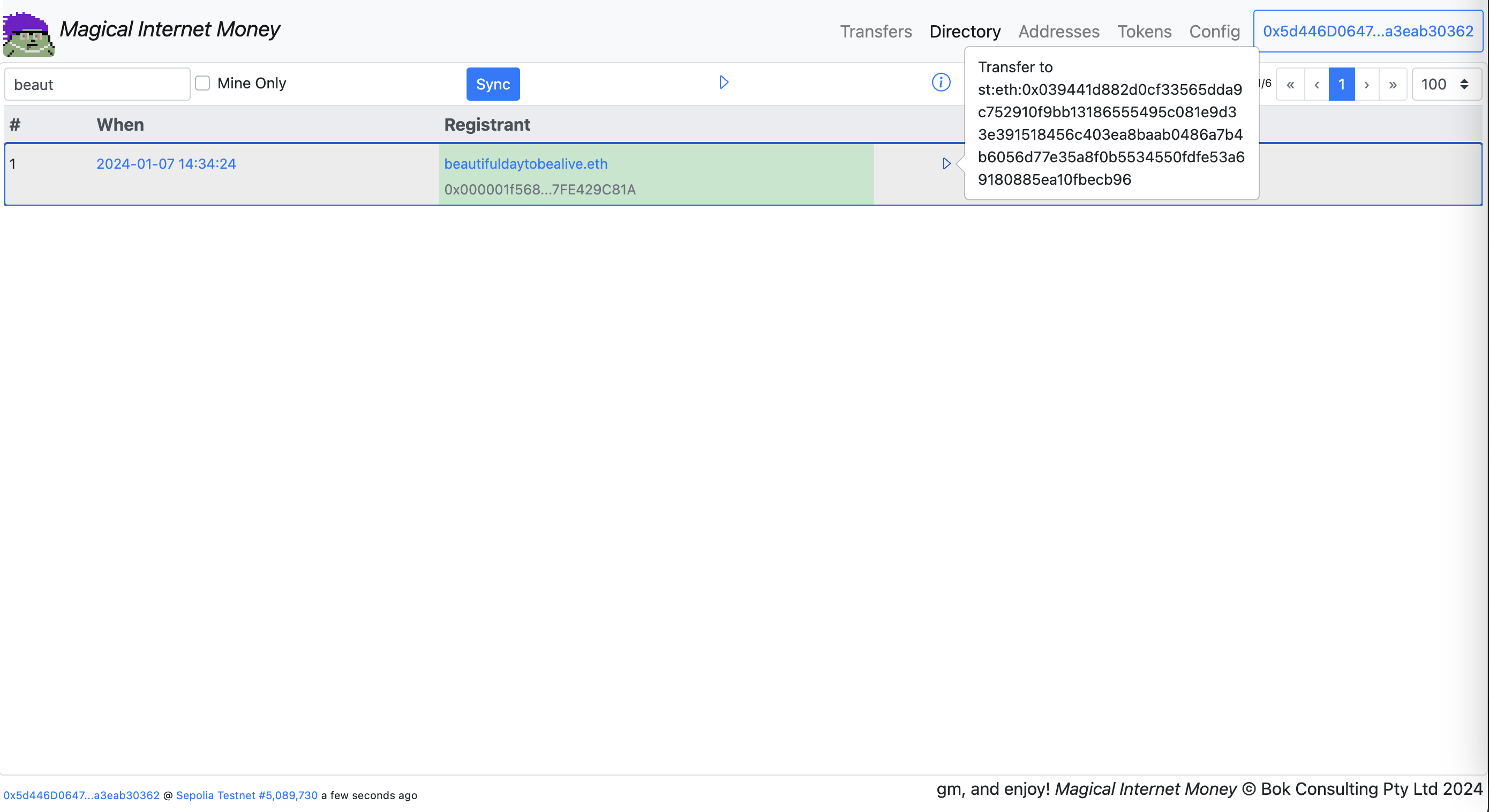
Task: Click the info icon next to search bar
Action: click(x=940, y=83)
